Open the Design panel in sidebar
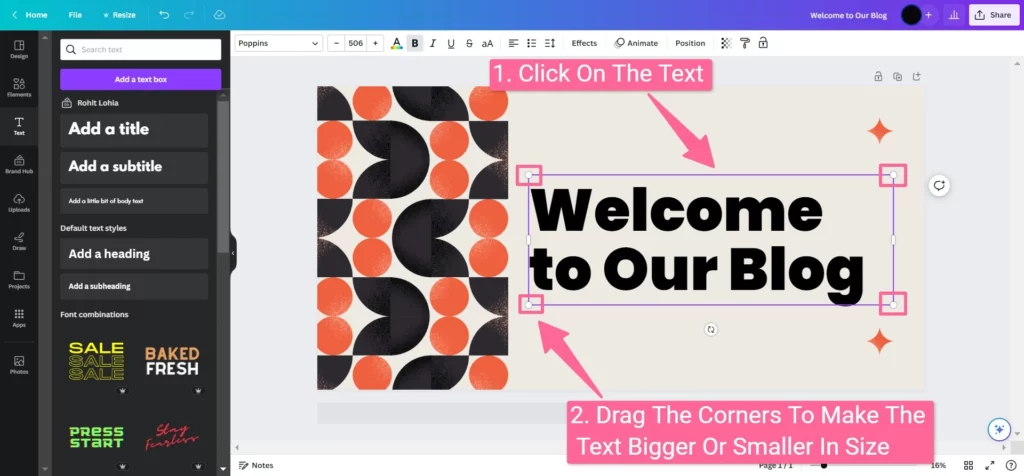The width and height of the screenshot is (1024, 476). [19, 49]
